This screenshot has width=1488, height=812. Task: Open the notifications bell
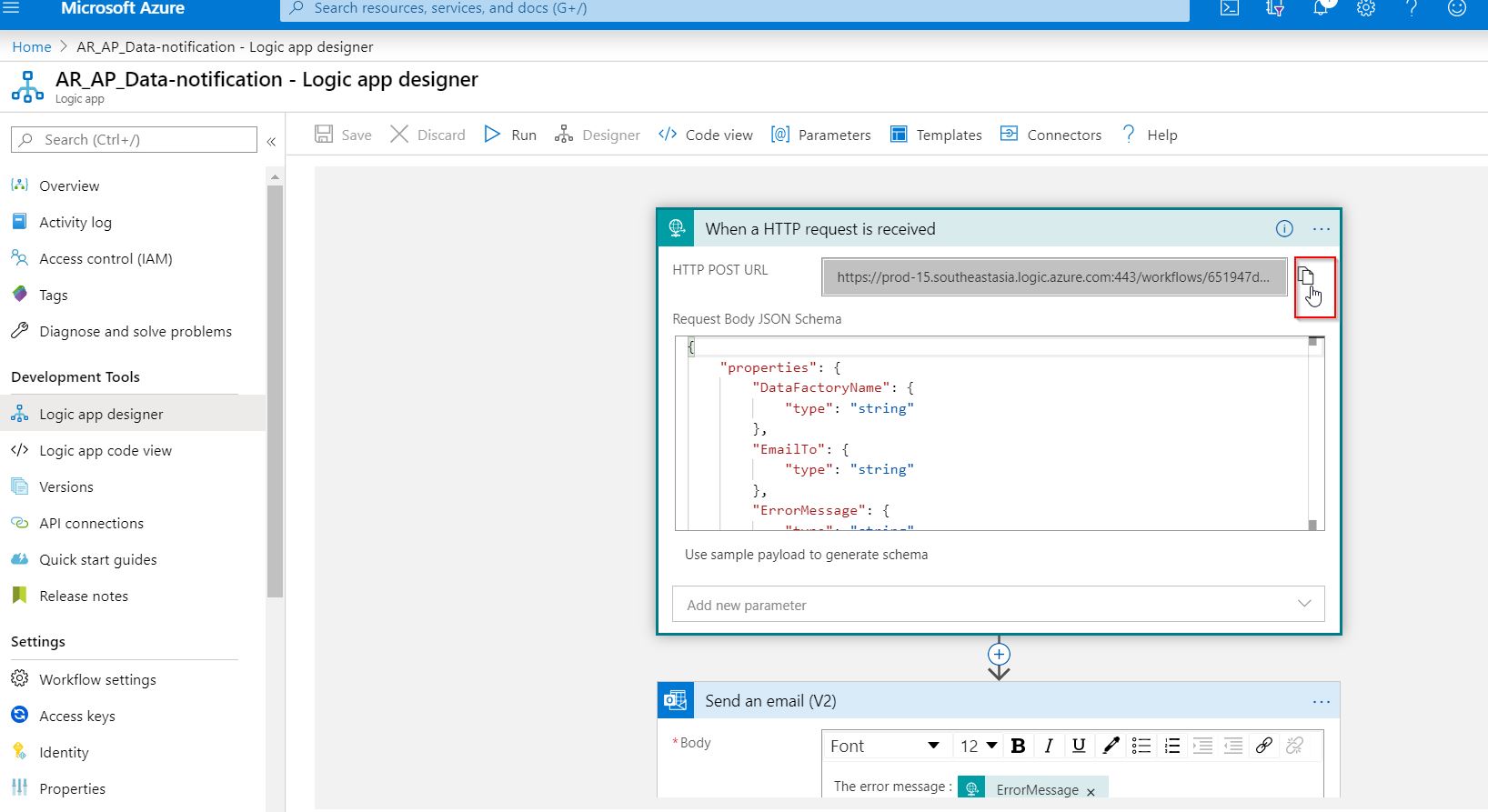click(x=1321, y=8)
